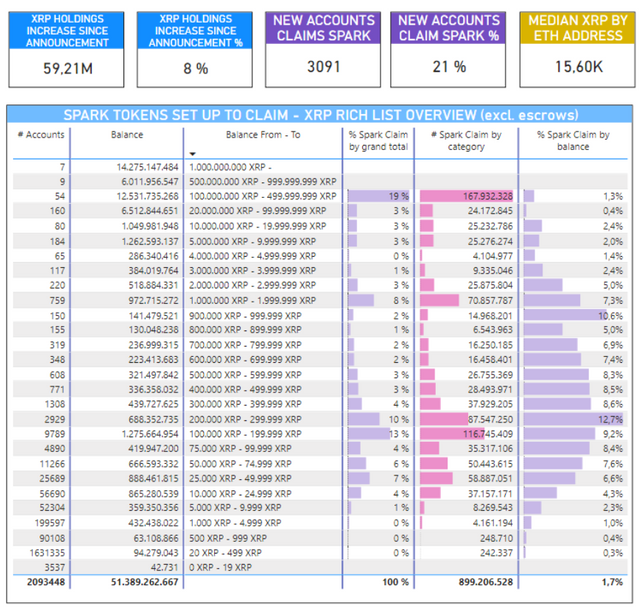Select '1.000.000 XRP - 1.999.999 XRP' range
Viewport: 640px width, 609px height.
coord(253,301)
